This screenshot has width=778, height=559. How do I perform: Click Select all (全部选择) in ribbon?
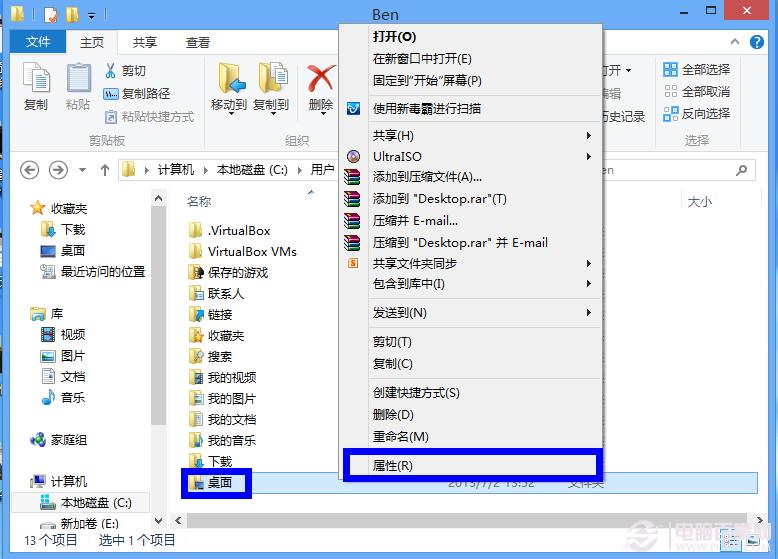point(697,69)
